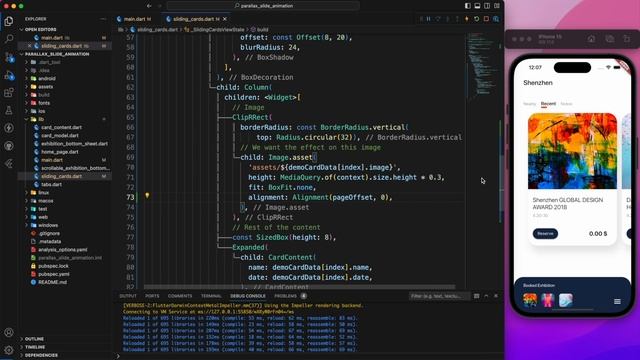Image resolution: width=640 pixels, height=360 pixels.
Task: Switch to the main.dart editor tab
Action: click(135, 19)
